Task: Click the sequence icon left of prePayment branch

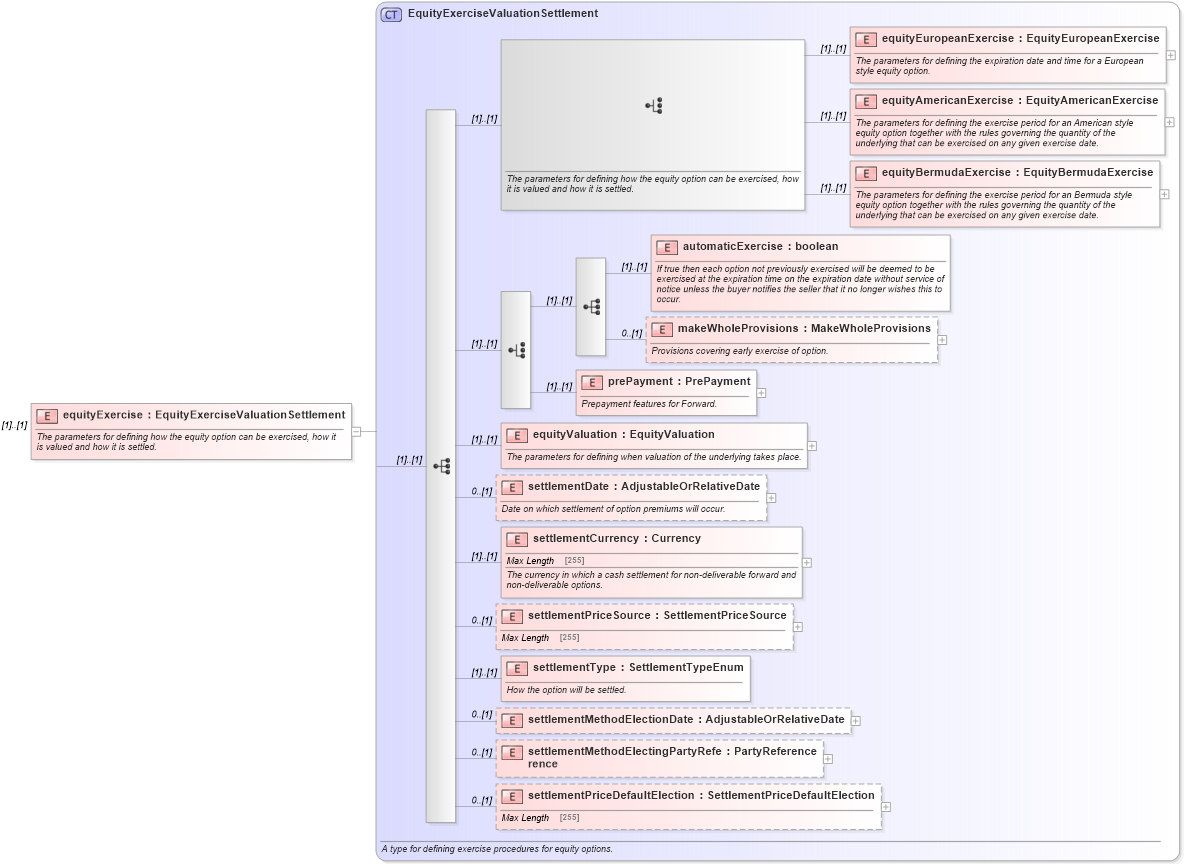Action: [516, 350]
